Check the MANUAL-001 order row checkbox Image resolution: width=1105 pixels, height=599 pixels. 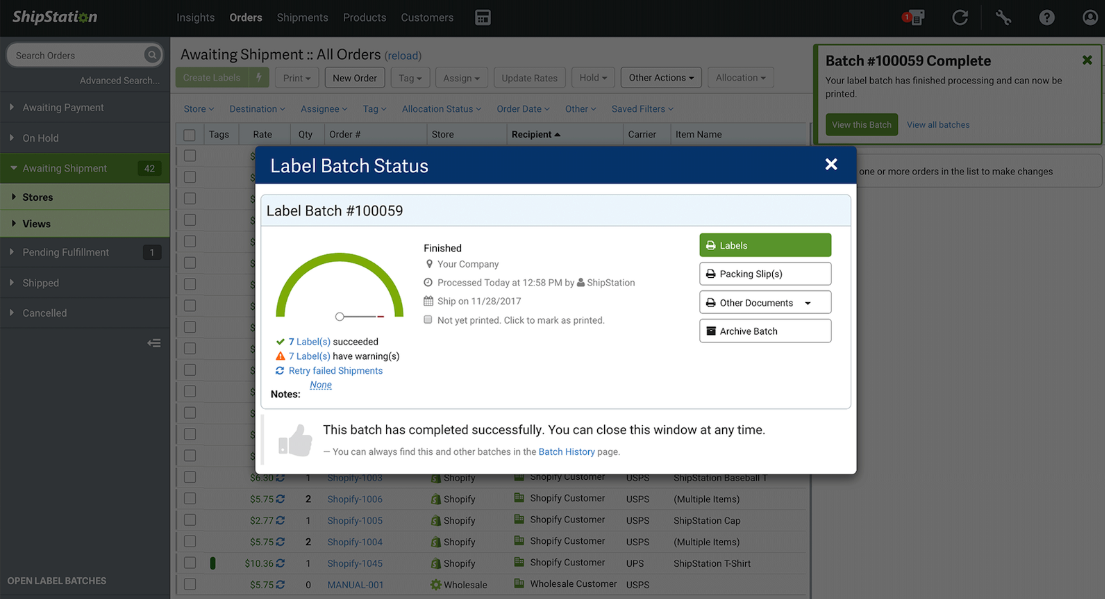(x=189, y=584)
